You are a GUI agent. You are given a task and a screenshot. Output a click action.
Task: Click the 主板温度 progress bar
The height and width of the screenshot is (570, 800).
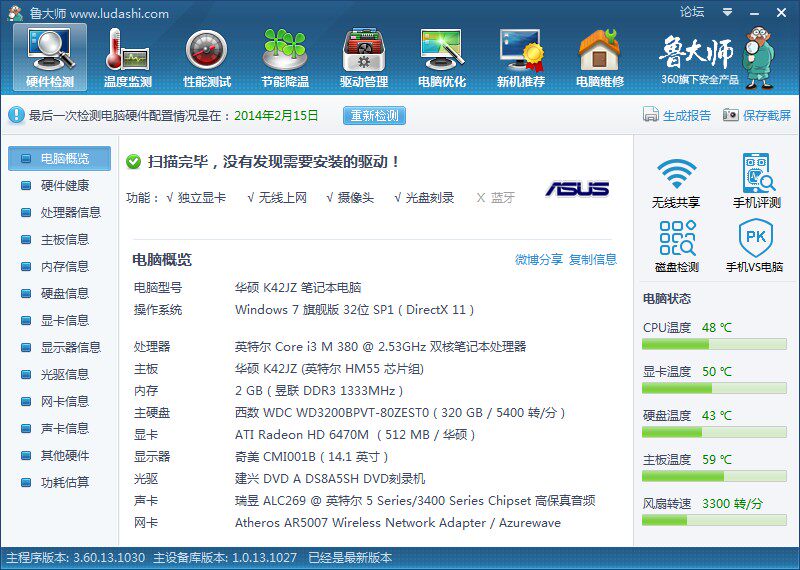tap(714, 477)
